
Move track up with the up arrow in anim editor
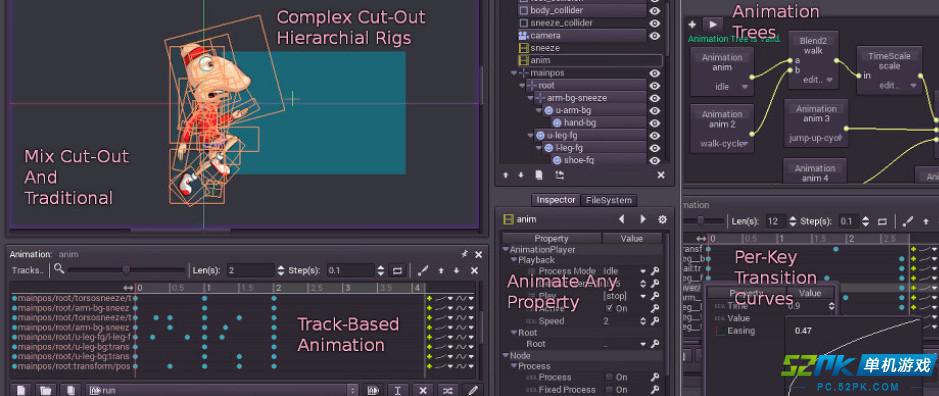(441, 271)
